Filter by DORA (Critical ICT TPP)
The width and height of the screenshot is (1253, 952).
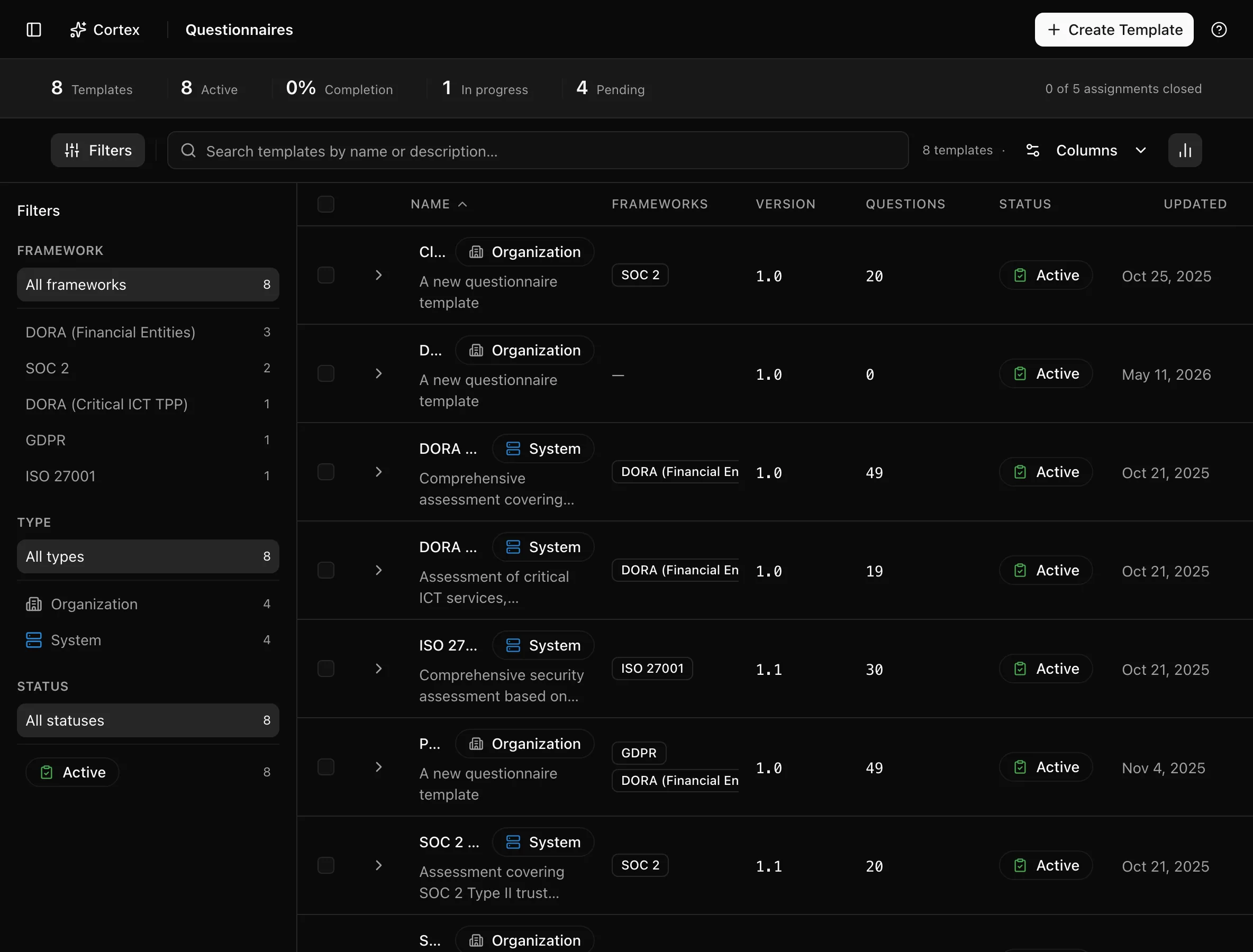[x=148, y=404]
